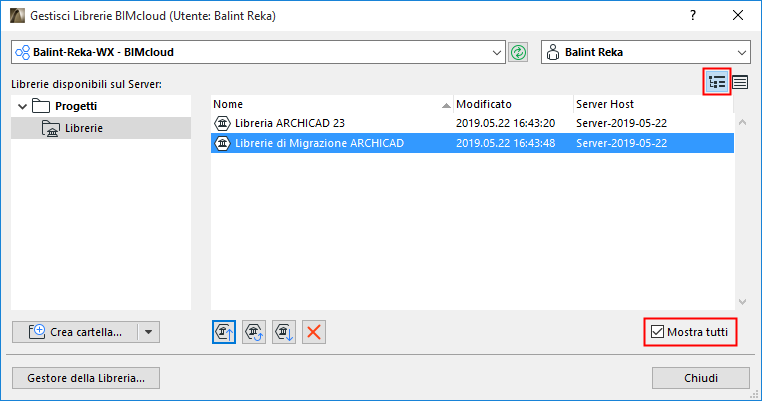Open the Balint Reka user dropdown
Screen dimensions: 762x401
pyautogui.click(x=742, y=52)
